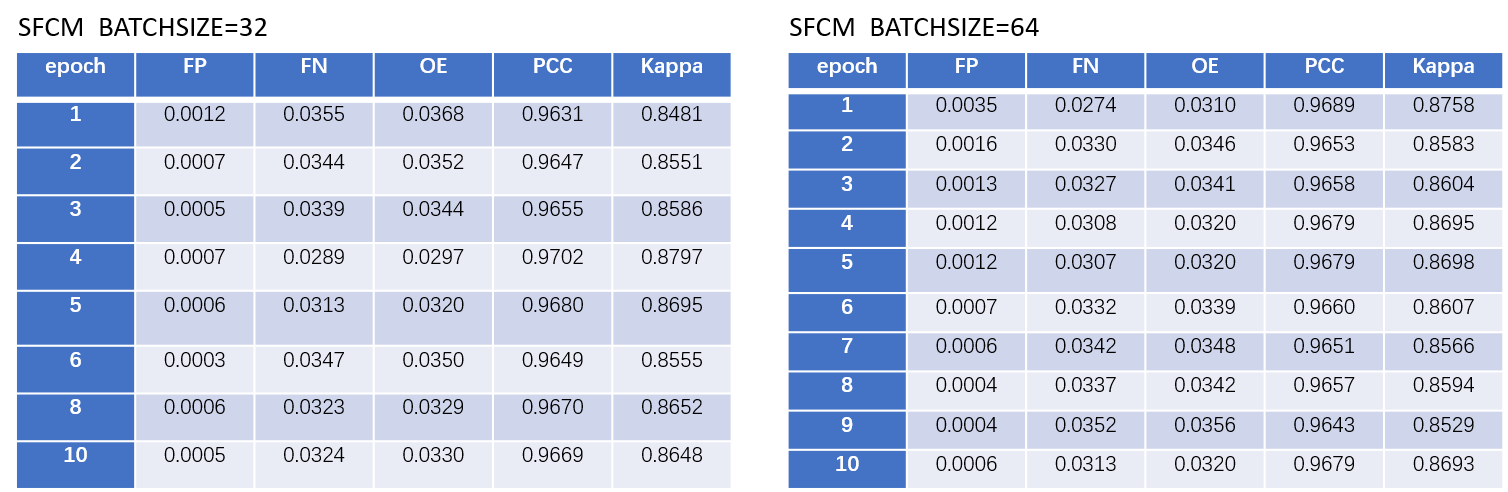Select the FP header in the right table
Screen dimensions: 1508x492
[966, 67]
